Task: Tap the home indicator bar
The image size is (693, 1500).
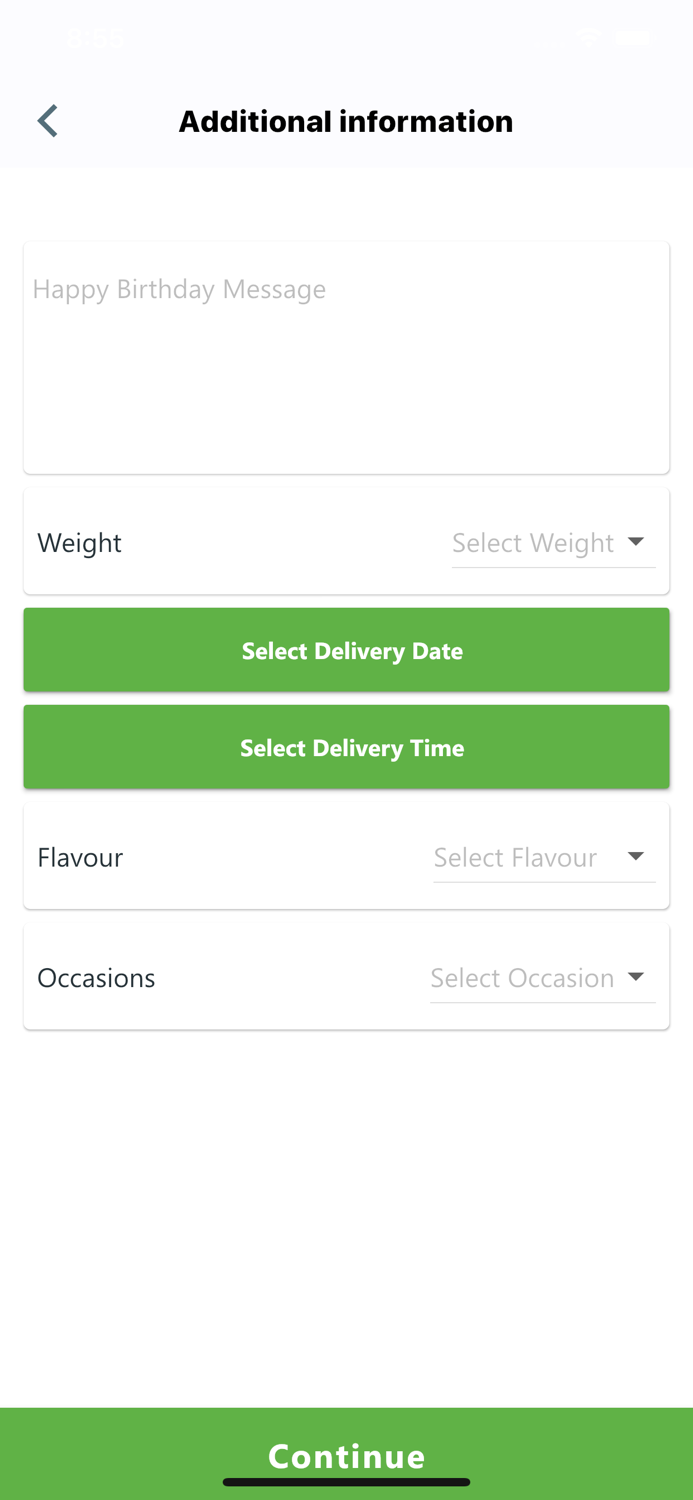Action: click(x=346, y=1482)
